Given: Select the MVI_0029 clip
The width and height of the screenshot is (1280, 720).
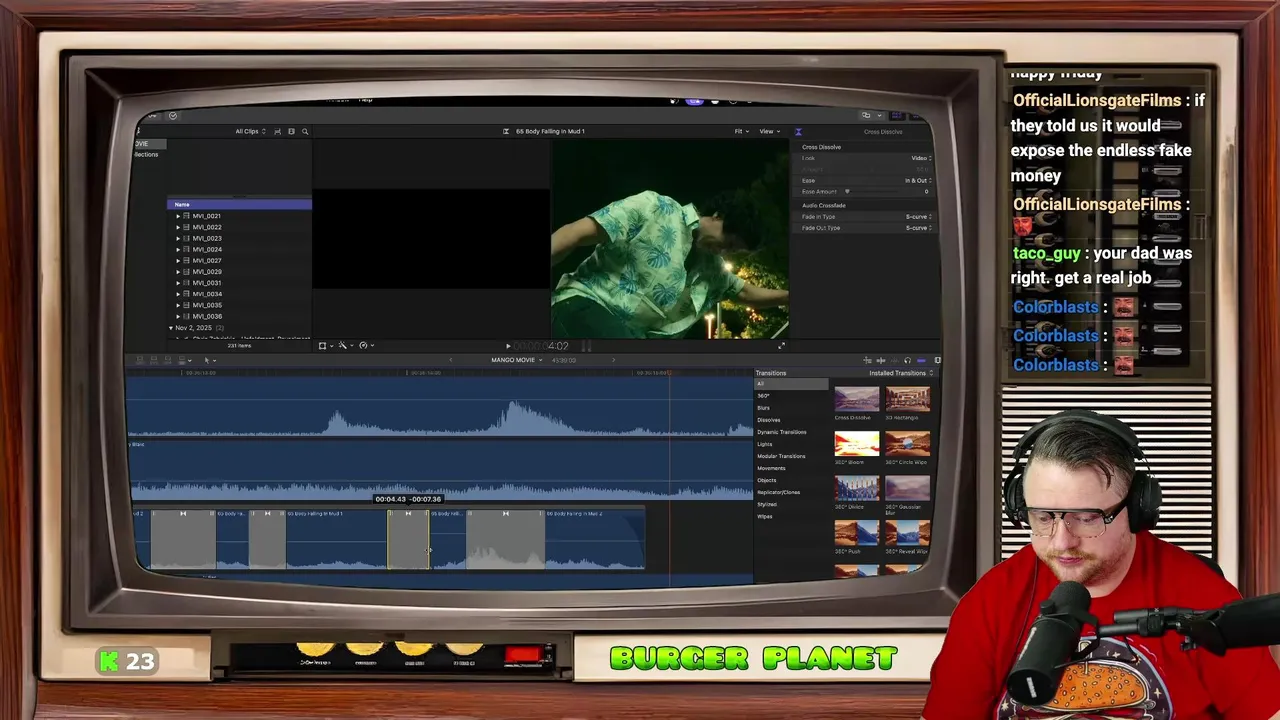Looking at the screenshot, I should click(207, 271).
